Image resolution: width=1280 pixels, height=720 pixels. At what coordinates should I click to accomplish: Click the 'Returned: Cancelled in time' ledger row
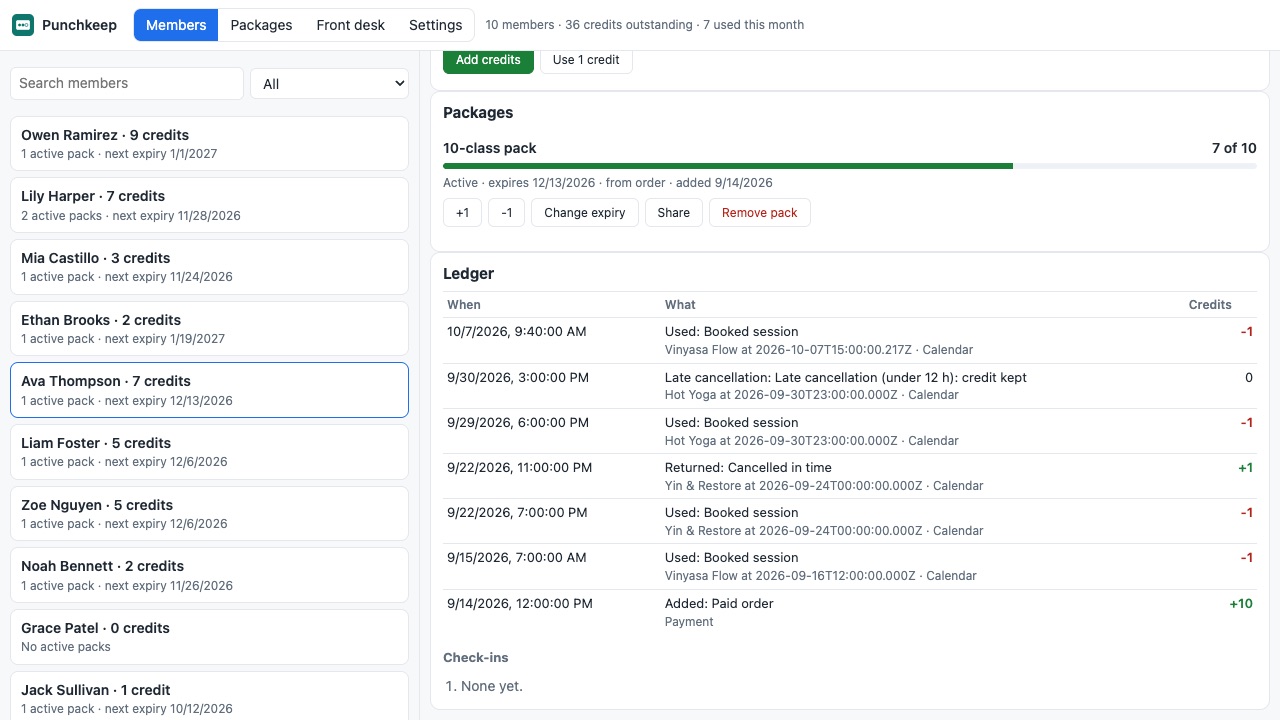tap(850, 476)
